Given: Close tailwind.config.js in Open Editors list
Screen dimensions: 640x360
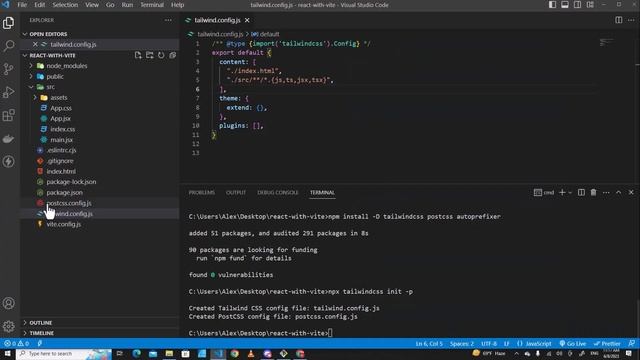Looking at the screenshot, I should (35, 44).
